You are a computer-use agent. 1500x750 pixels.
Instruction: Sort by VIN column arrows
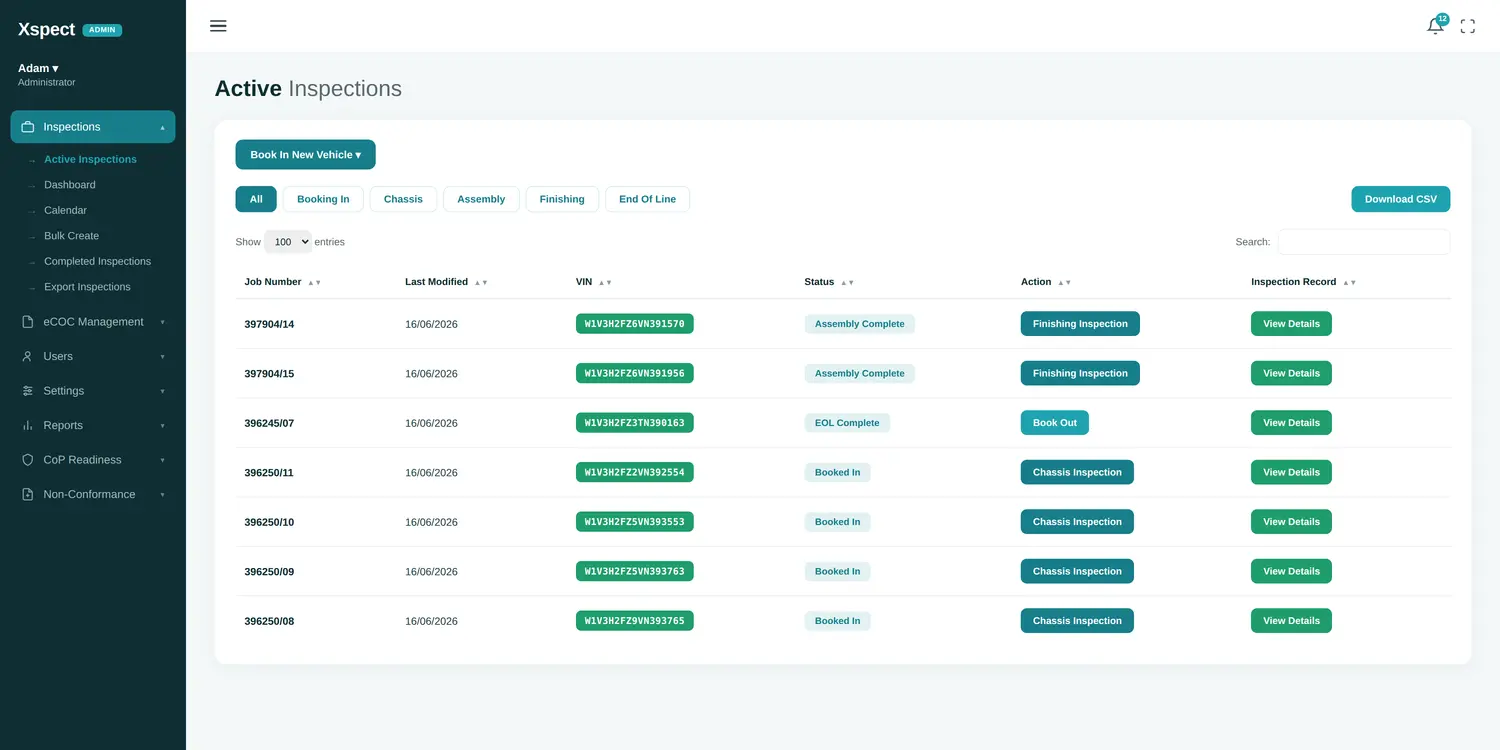(x=605, y=283)
